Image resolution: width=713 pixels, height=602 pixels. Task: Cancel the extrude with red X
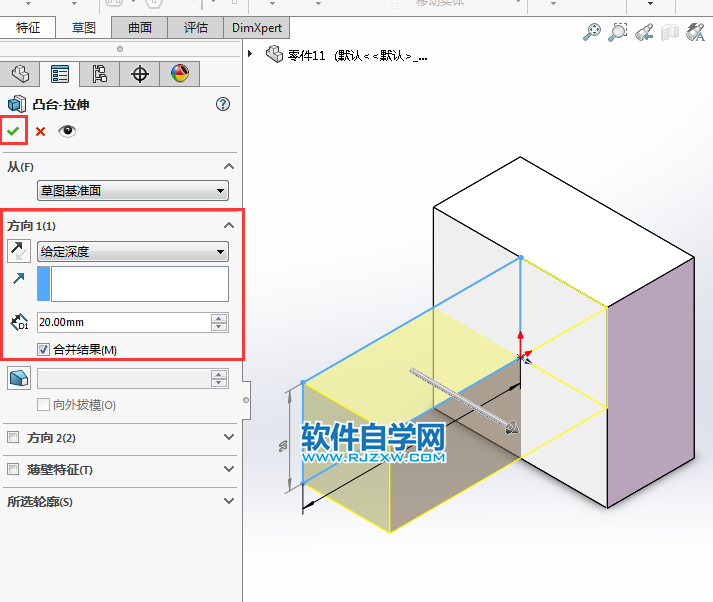(40, 131)
